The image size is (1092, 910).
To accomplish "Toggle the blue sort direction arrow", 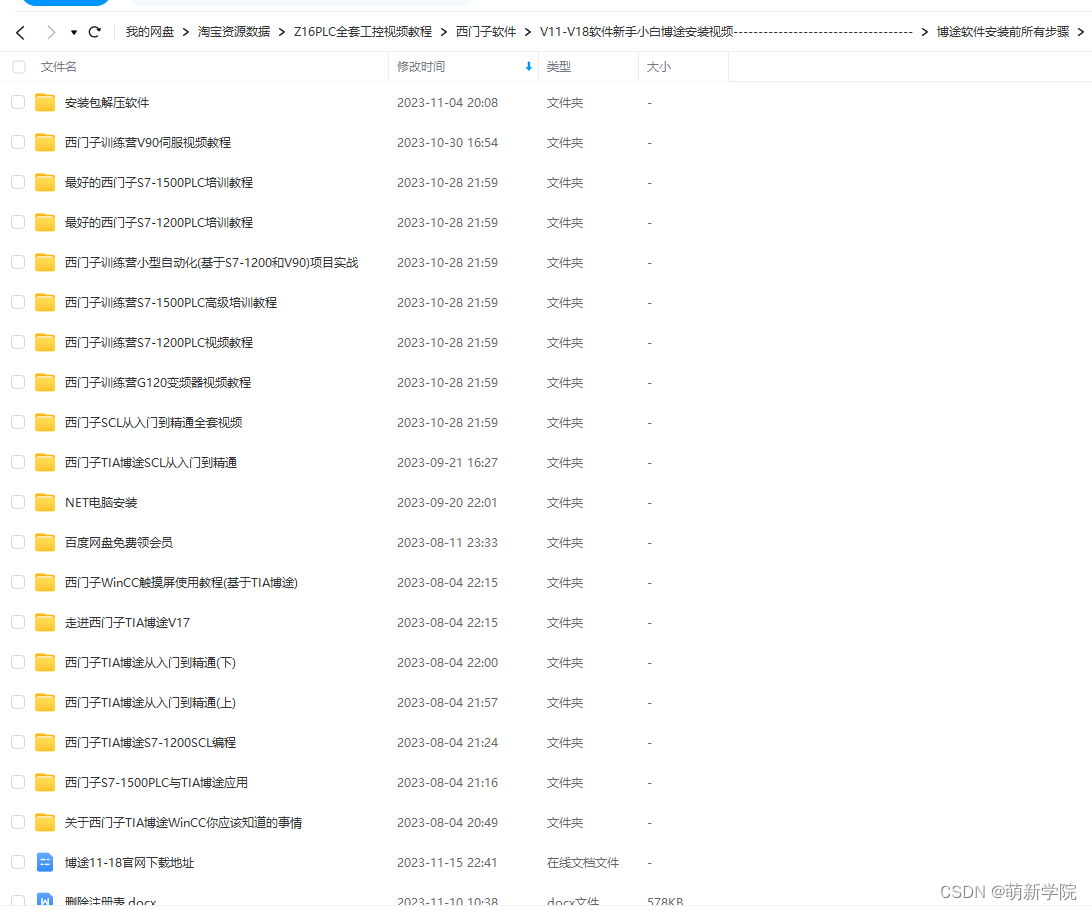I will click(529, 67).
